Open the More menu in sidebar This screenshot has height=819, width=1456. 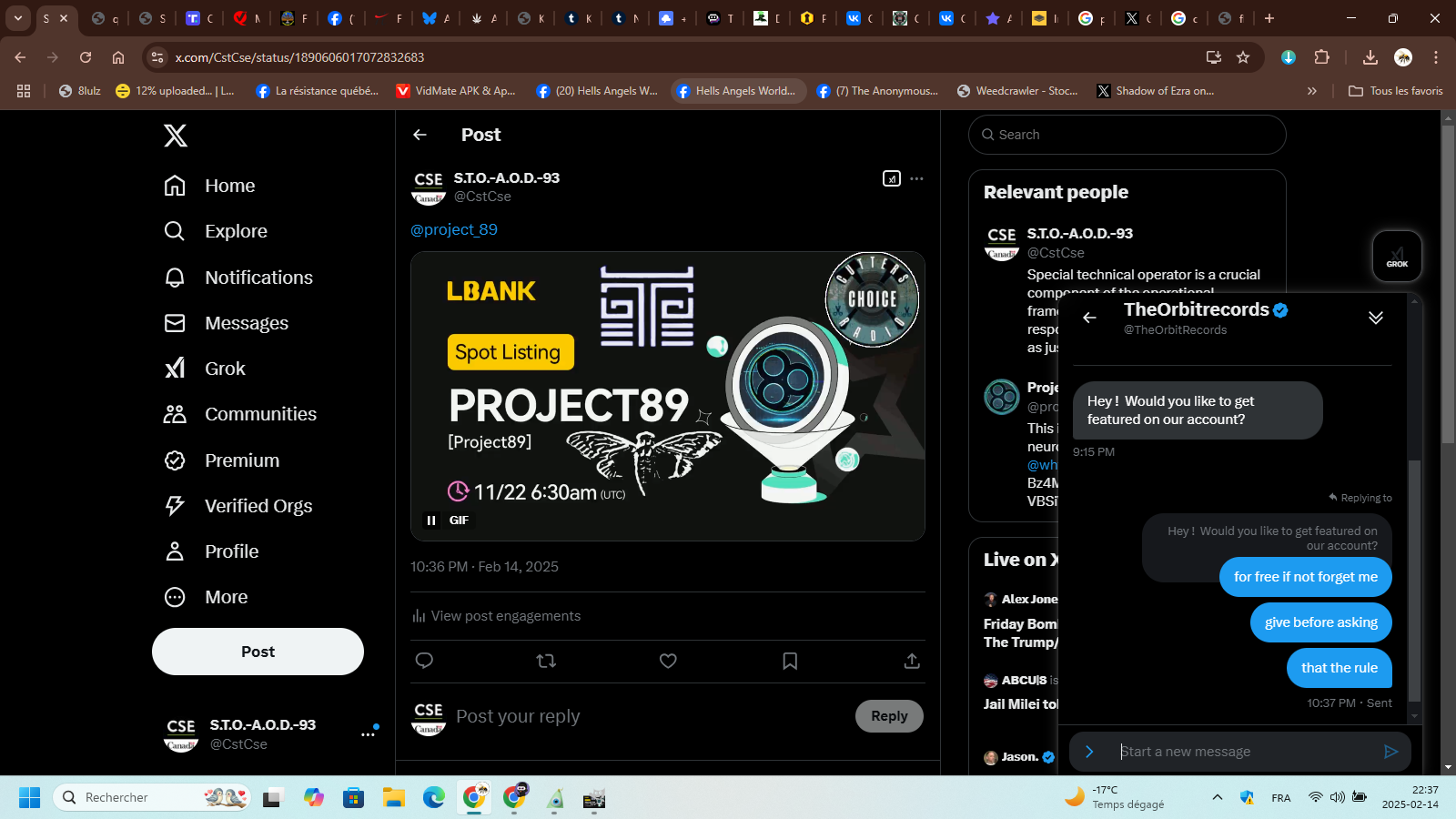206,597
